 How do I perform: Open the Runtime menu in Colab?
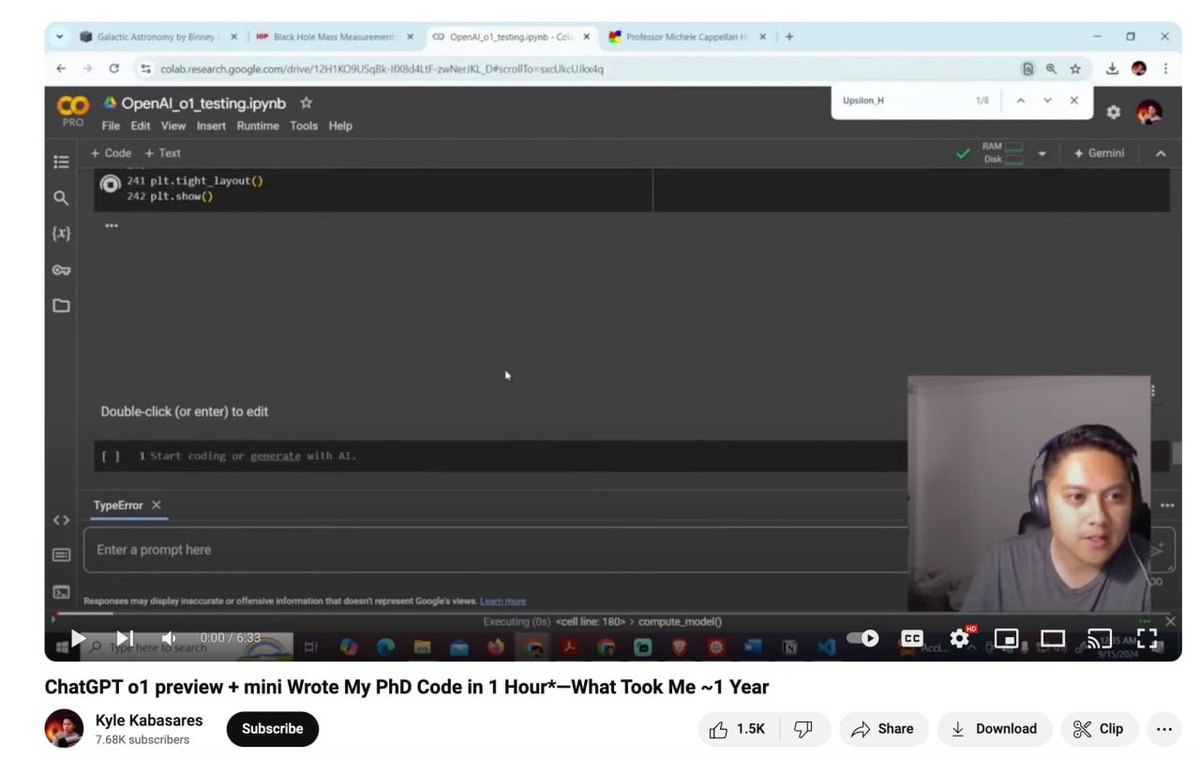(258, 126)
